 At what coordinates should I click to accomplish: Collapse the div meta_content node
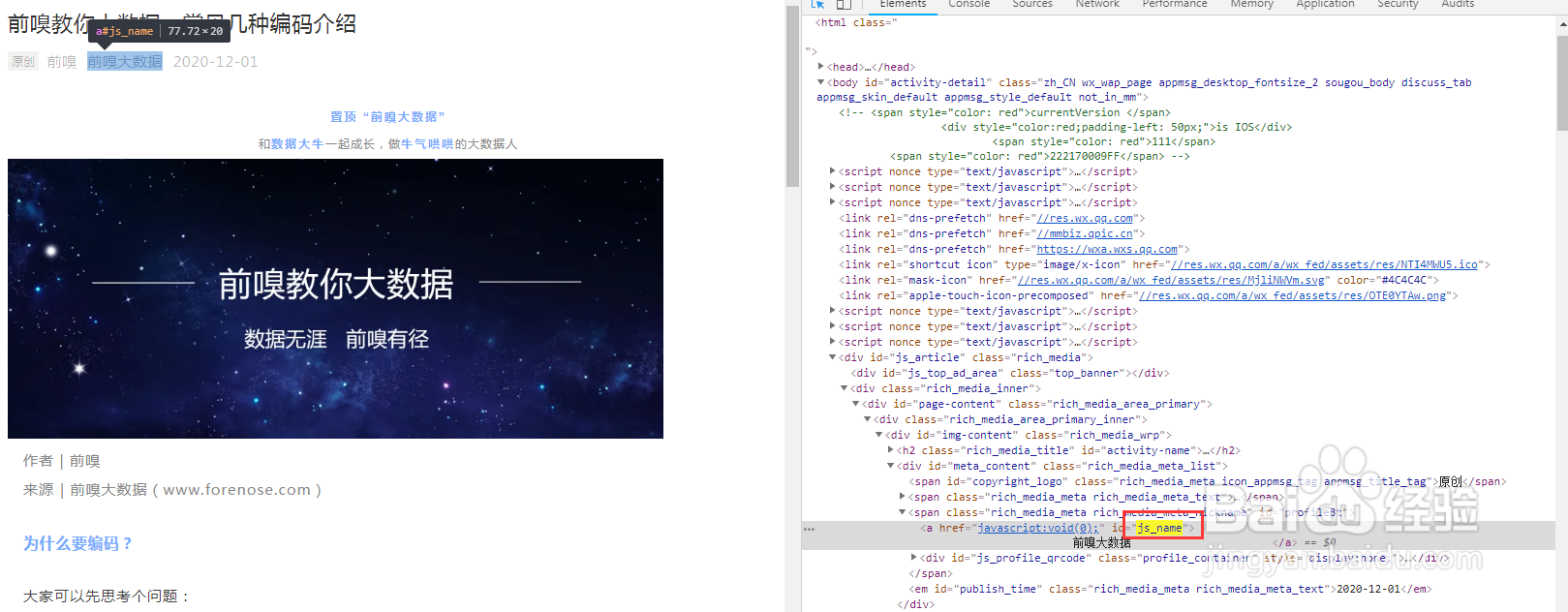[890, 466]
